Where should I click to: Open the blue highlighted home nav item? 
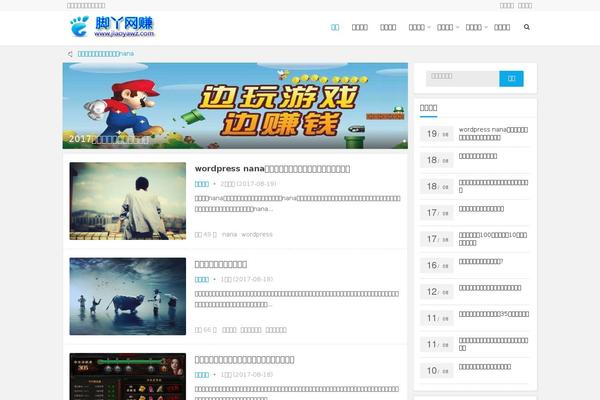(x=335, y=27)
